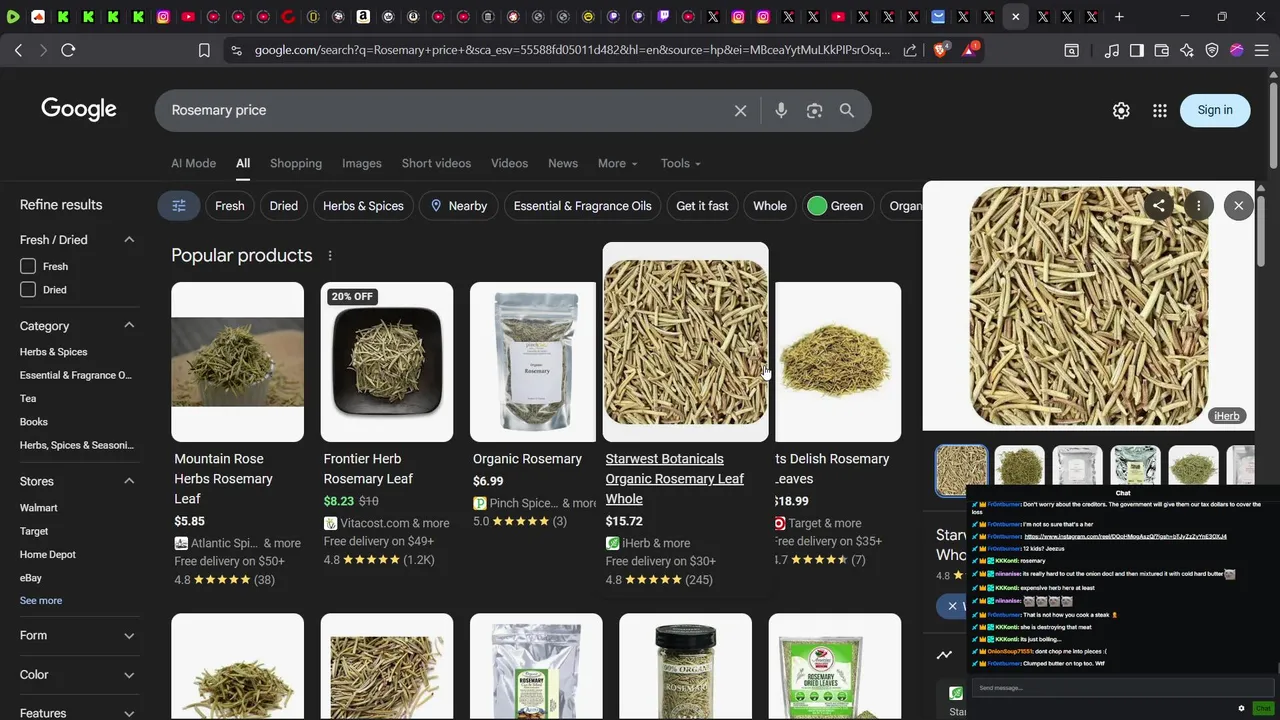Collapse the Fresh / Dried filter section
Screen dimensions: 1280x720
[x=129, y=240]
